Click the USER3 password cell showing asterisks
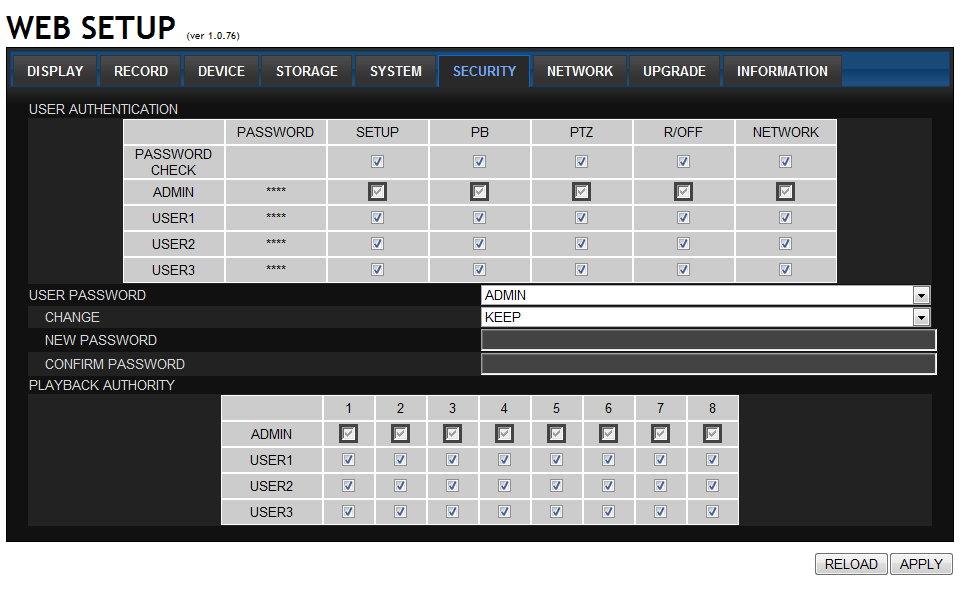Image resolution: width=962 pixels, height=589 pixels. [275, 270]
